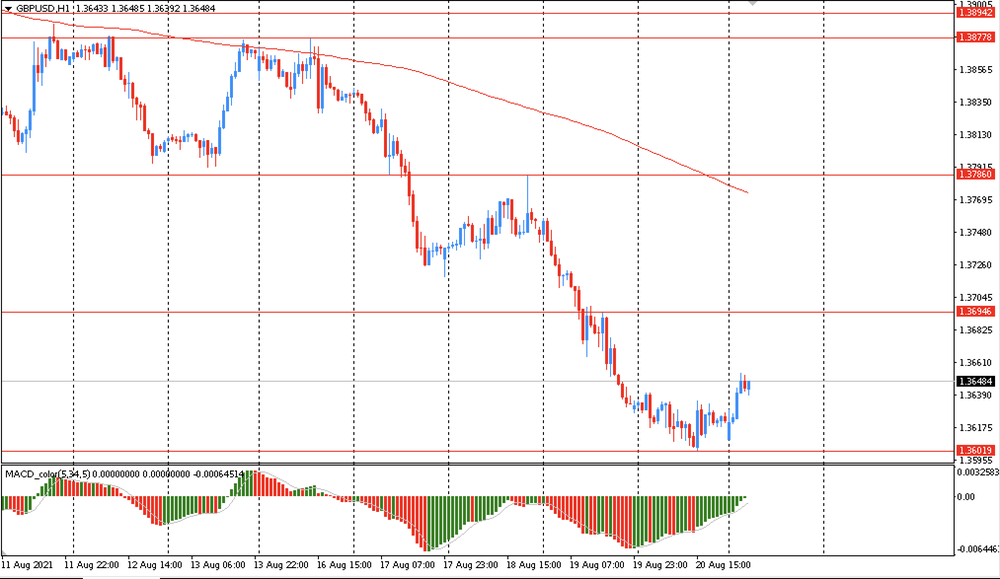Click the GBPUSD,H1 chart title text
This screenshot has height=579, width=1000.
(x=43, y=9)
